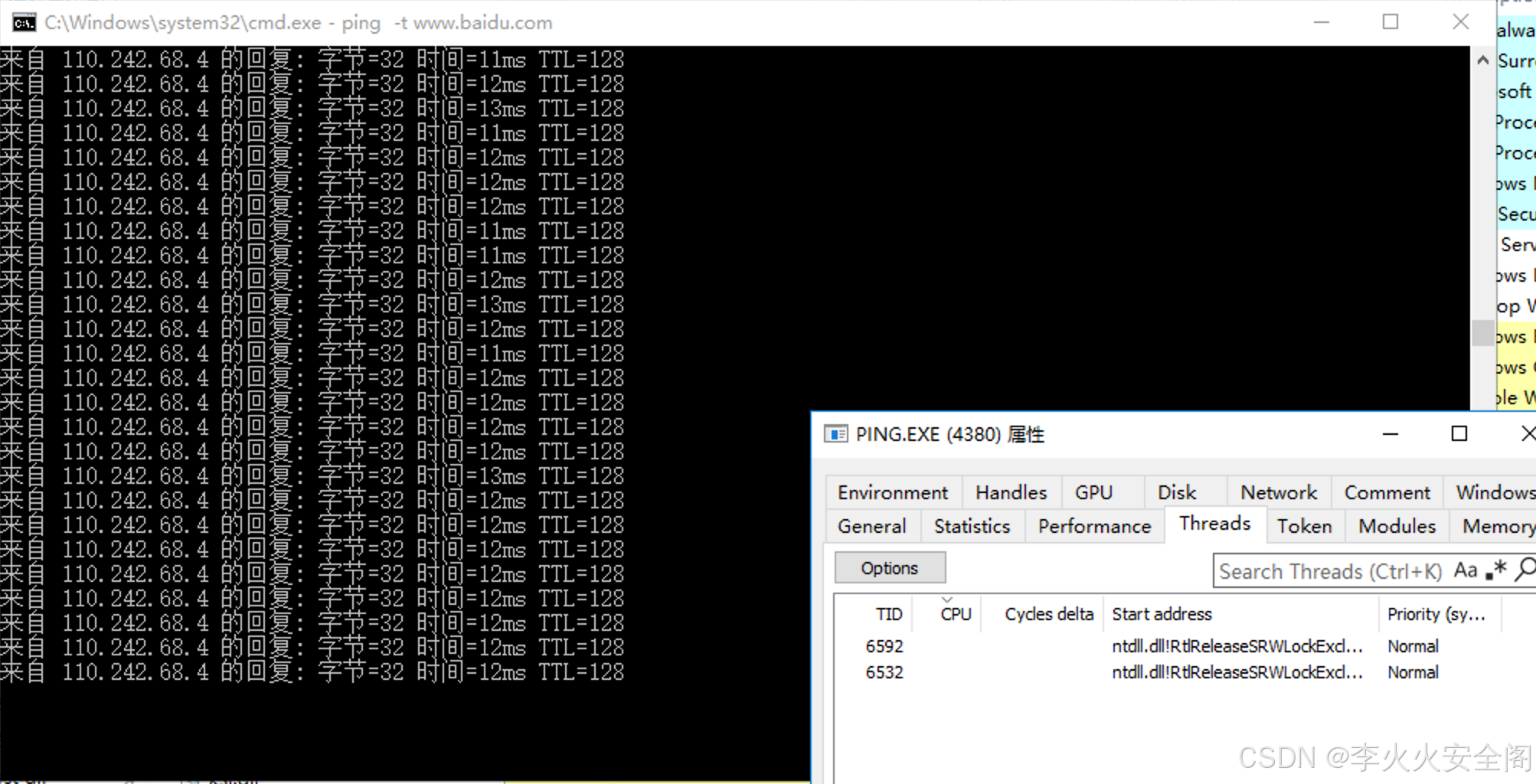Screen dimensions: 1536x784
Task: Click the cmd.exe title bar icon
Action: 24,23
